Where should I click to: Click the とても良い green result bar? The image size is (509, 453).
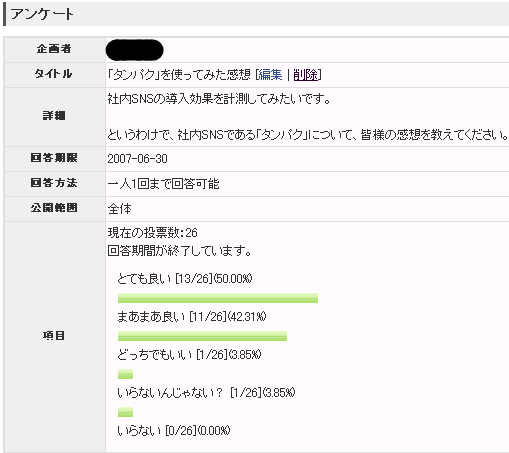218,298
